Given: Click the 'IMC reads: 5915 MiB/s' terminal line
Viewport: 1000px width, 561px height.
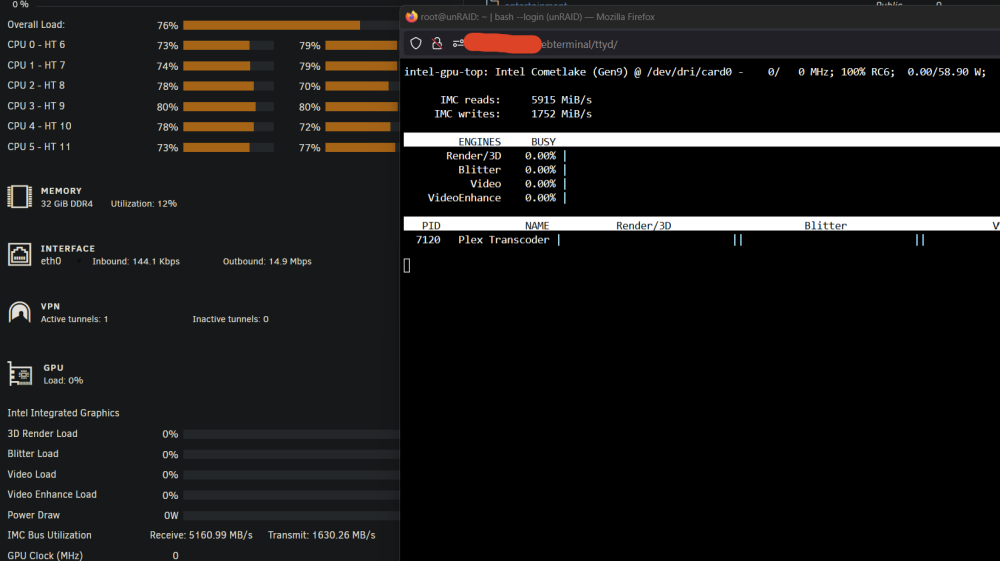Looking at the screenshot, I should pos(515,100).
